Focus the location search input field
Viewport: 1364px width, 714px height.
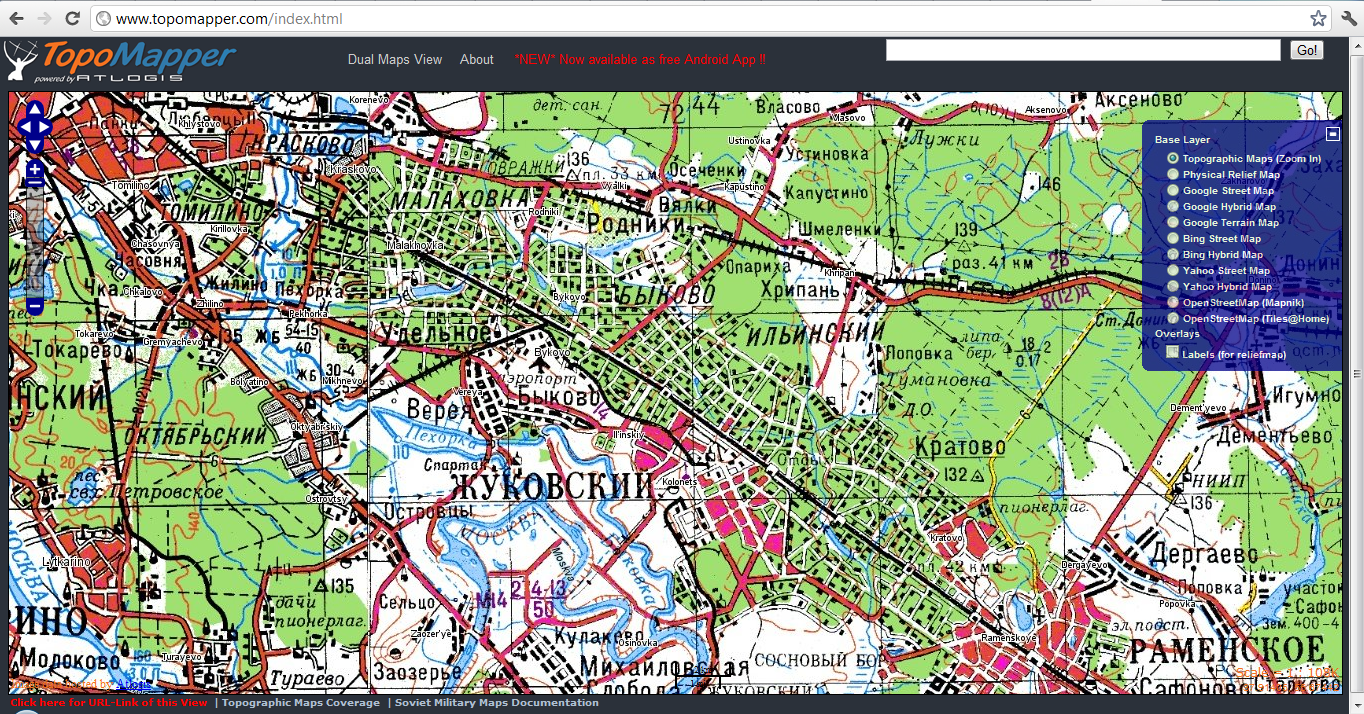click(x=1082, y=51)
